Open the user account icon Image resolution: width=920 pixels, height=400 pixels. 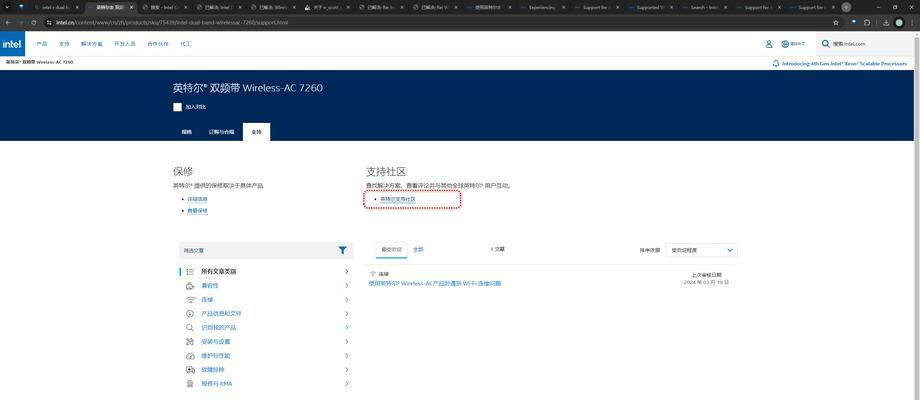pos(769,44)
